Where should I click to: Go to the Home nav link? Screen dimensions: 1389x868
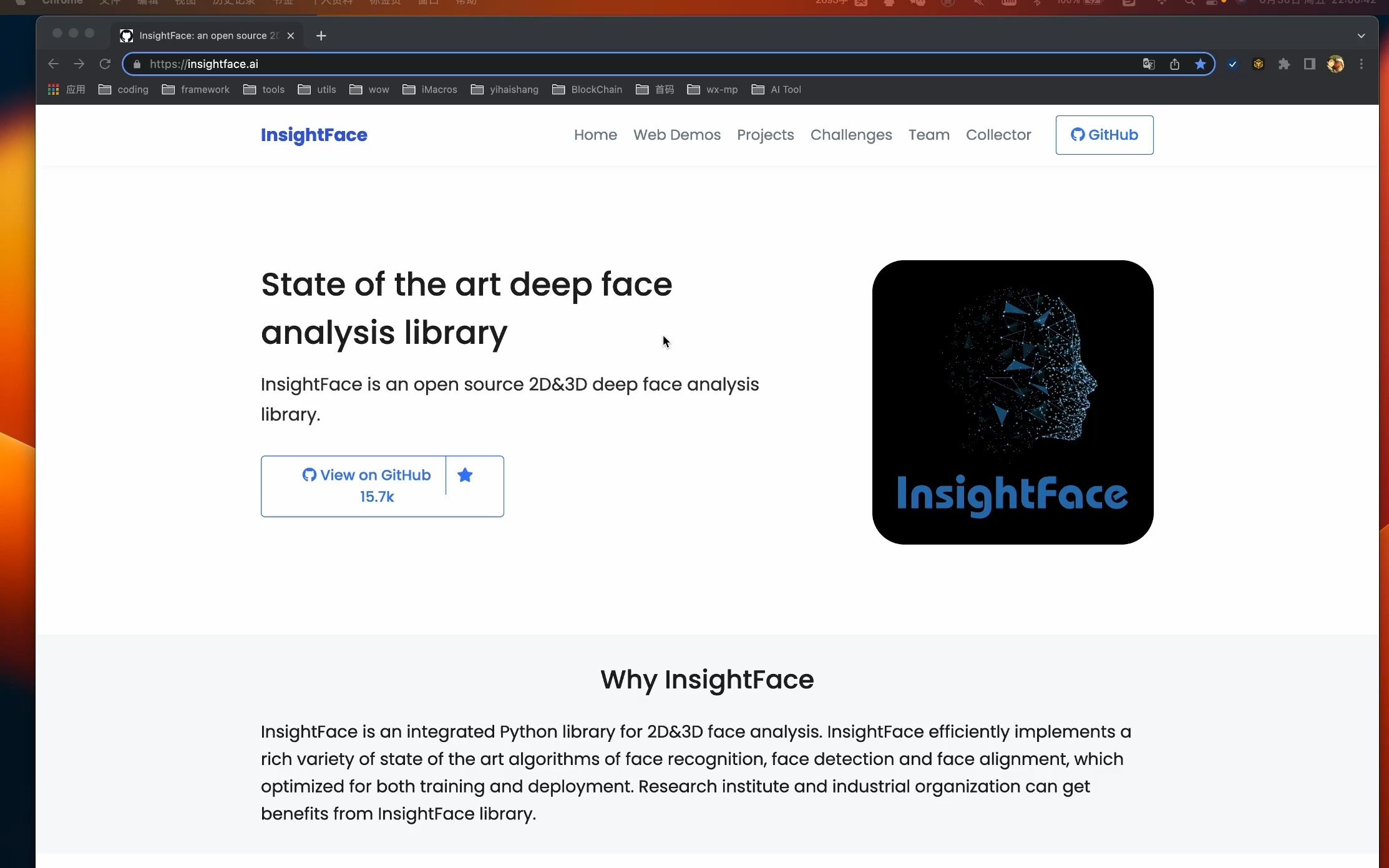tap(595, 135)
